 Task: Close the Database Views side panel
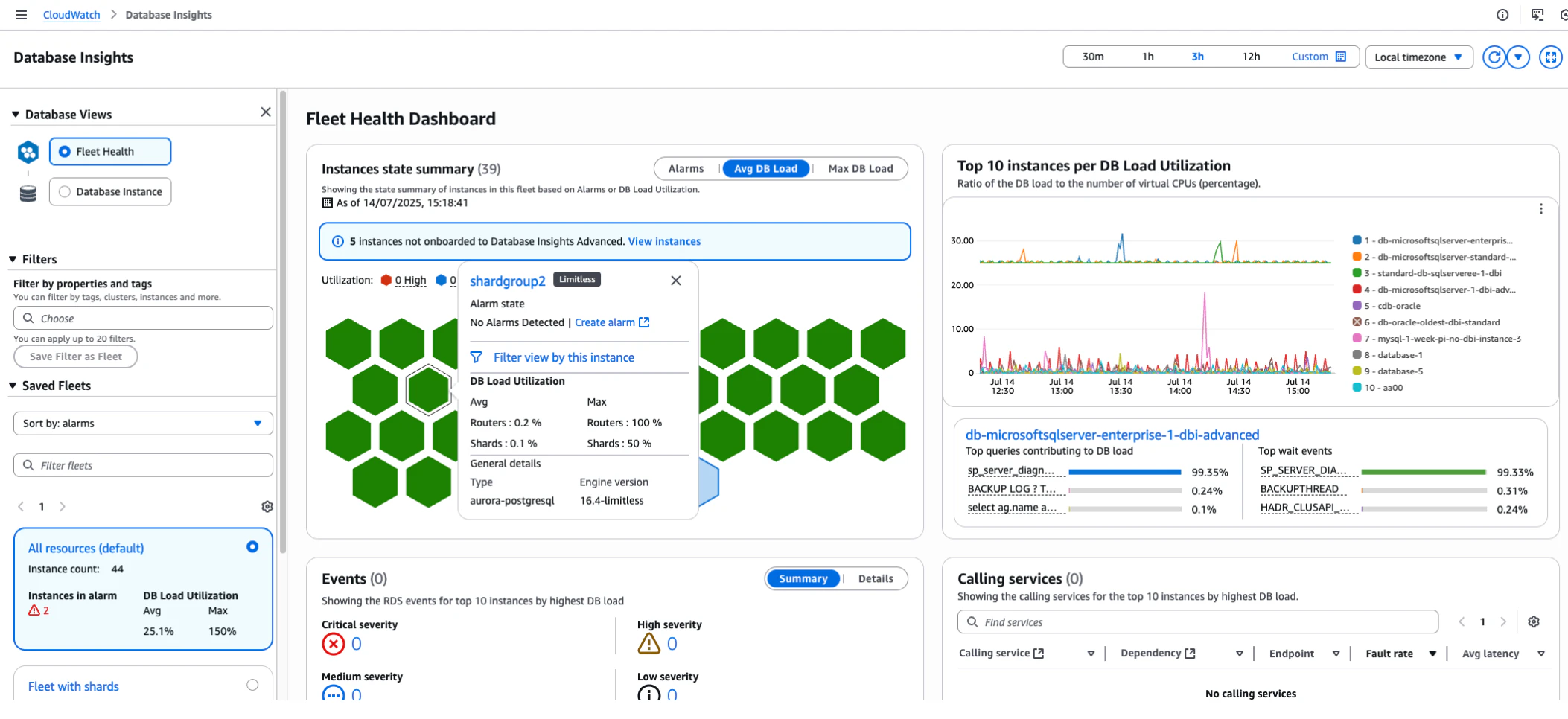click(266, 112)
